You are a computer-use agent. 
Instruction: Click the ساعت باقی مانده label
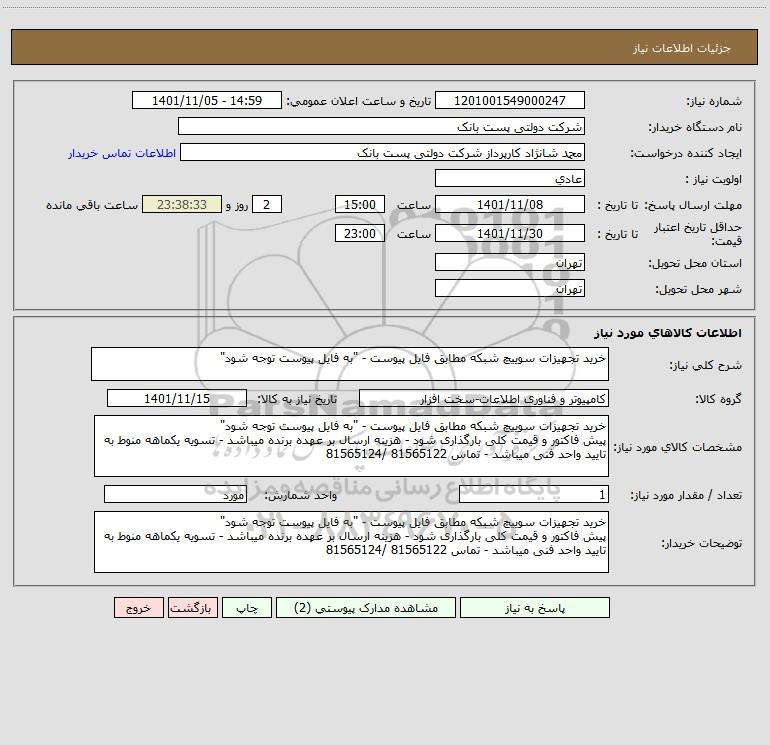[92, 205]
